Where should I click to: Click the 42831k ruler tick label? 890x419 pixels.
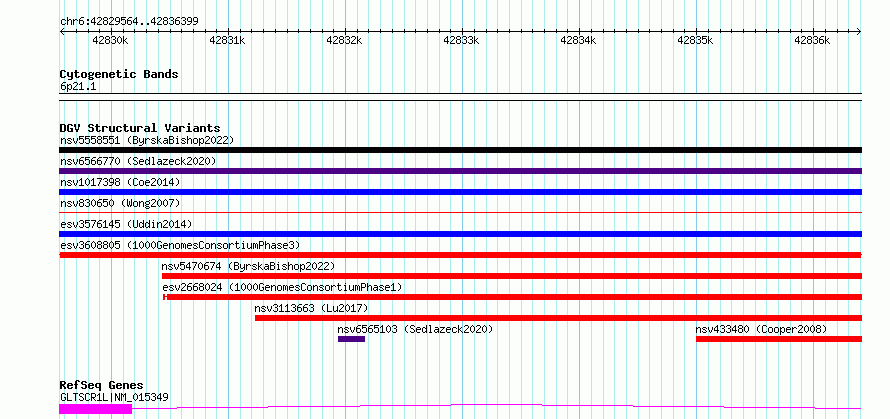pos(228,40)
